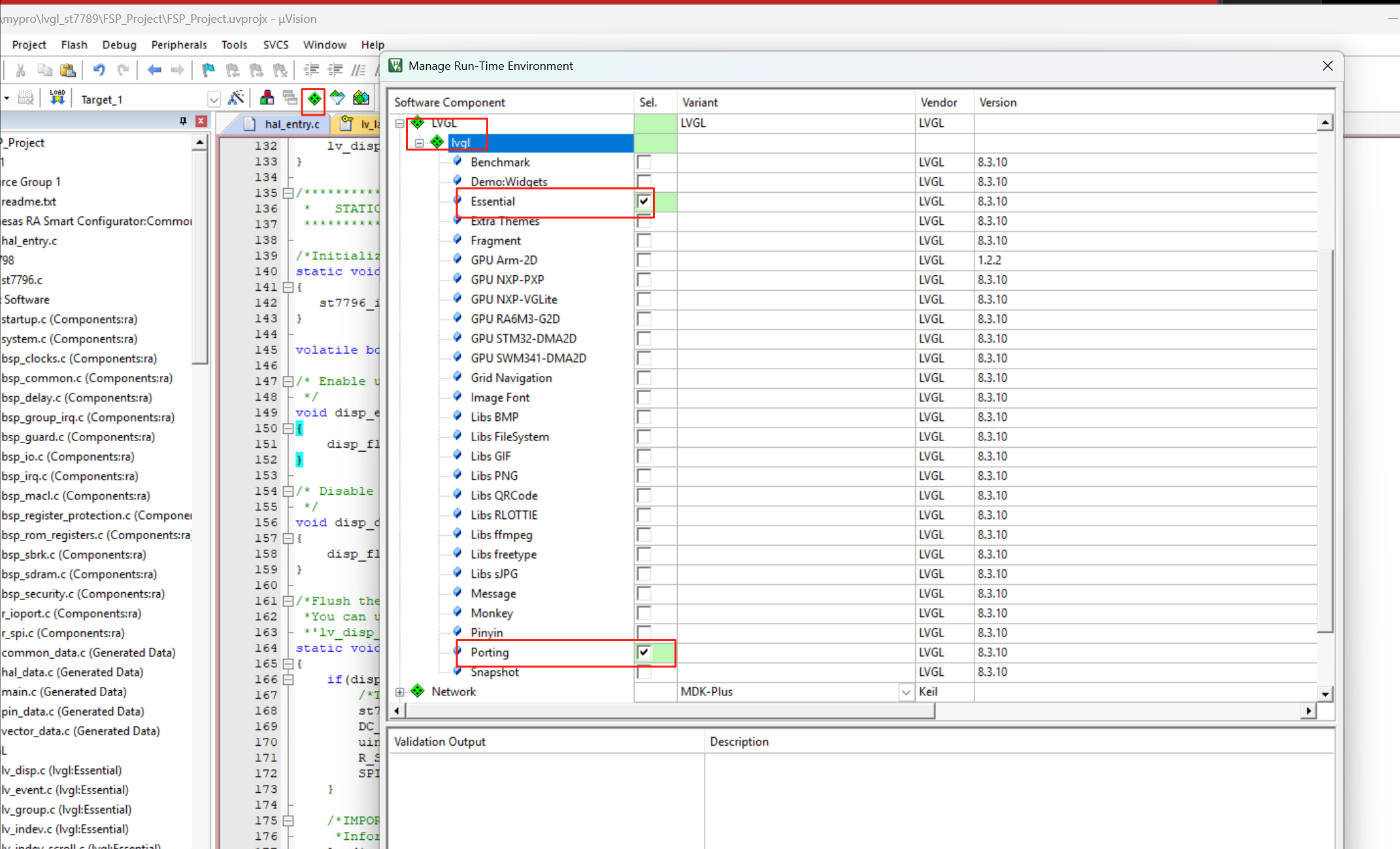This screenshot has width=1400, height=849.
Task: Open Options for Target wand icon
Action: (236, 99)
